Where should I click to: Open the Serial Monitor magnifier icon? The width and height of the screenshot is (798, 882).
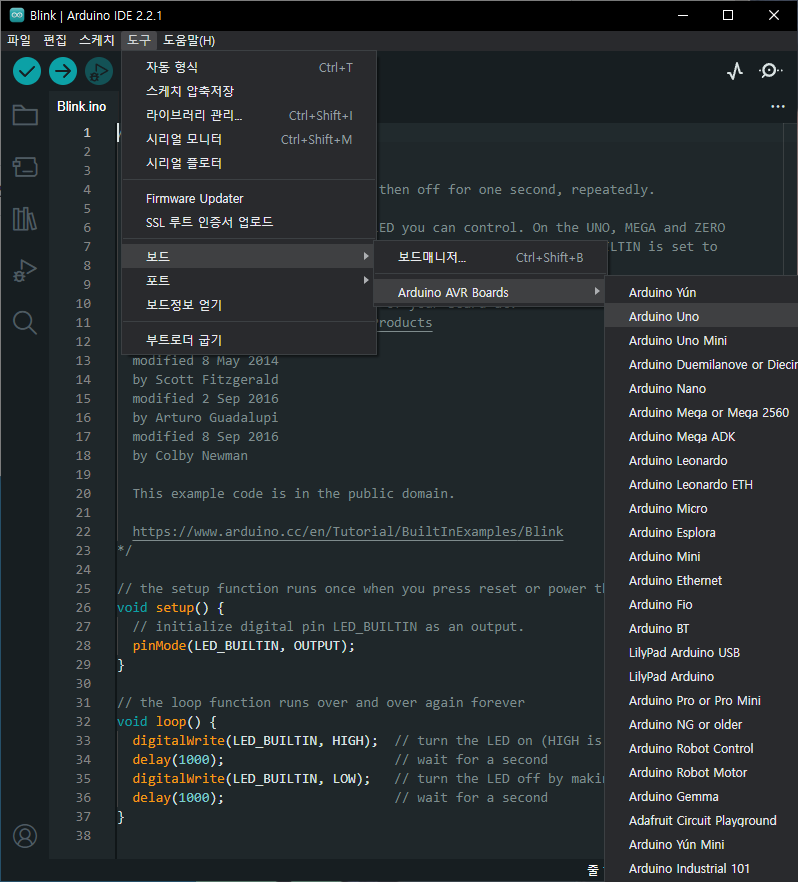click(770, 71)
